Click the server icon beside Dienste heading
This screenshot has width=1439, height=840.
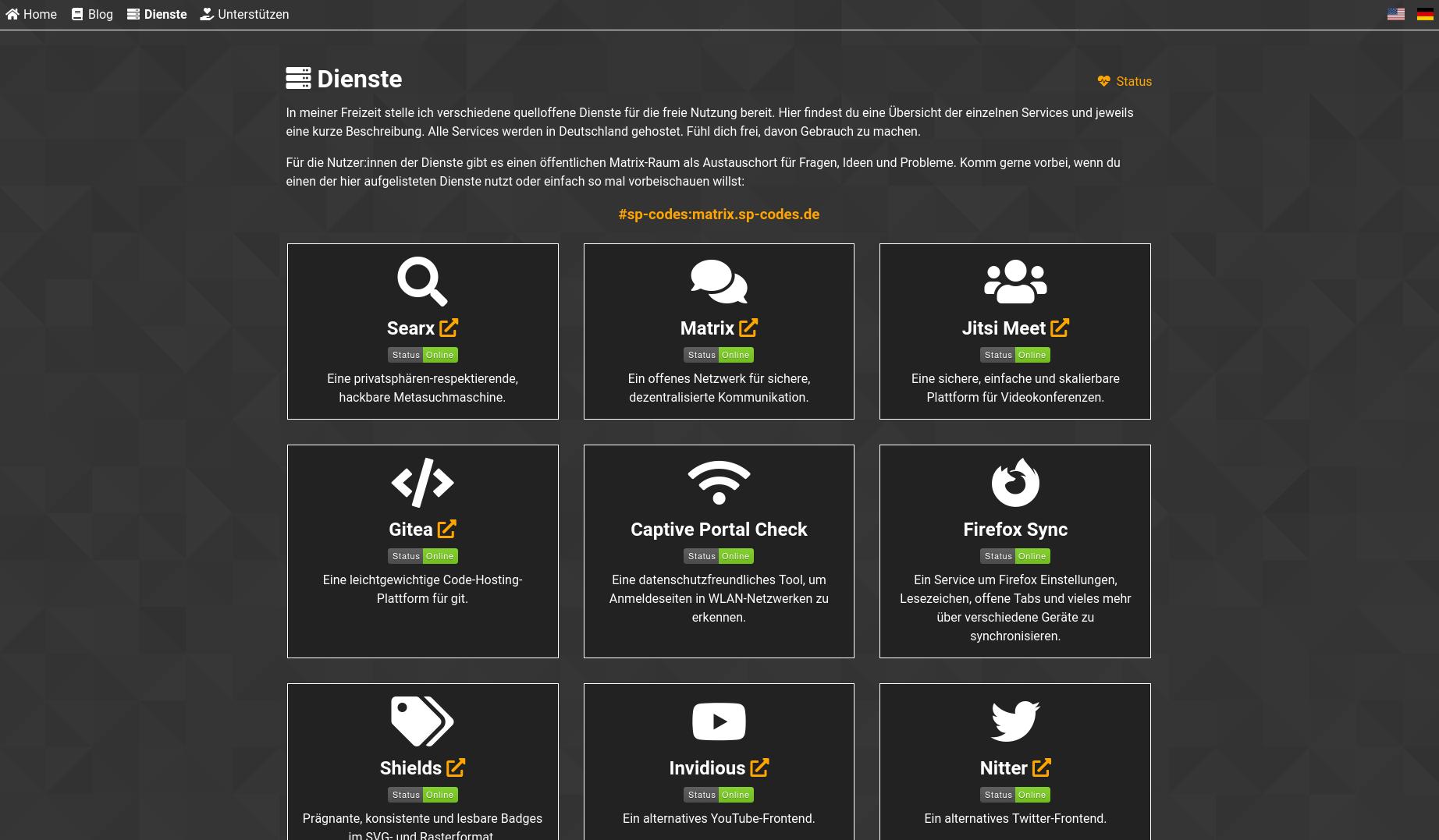(298, 78)
